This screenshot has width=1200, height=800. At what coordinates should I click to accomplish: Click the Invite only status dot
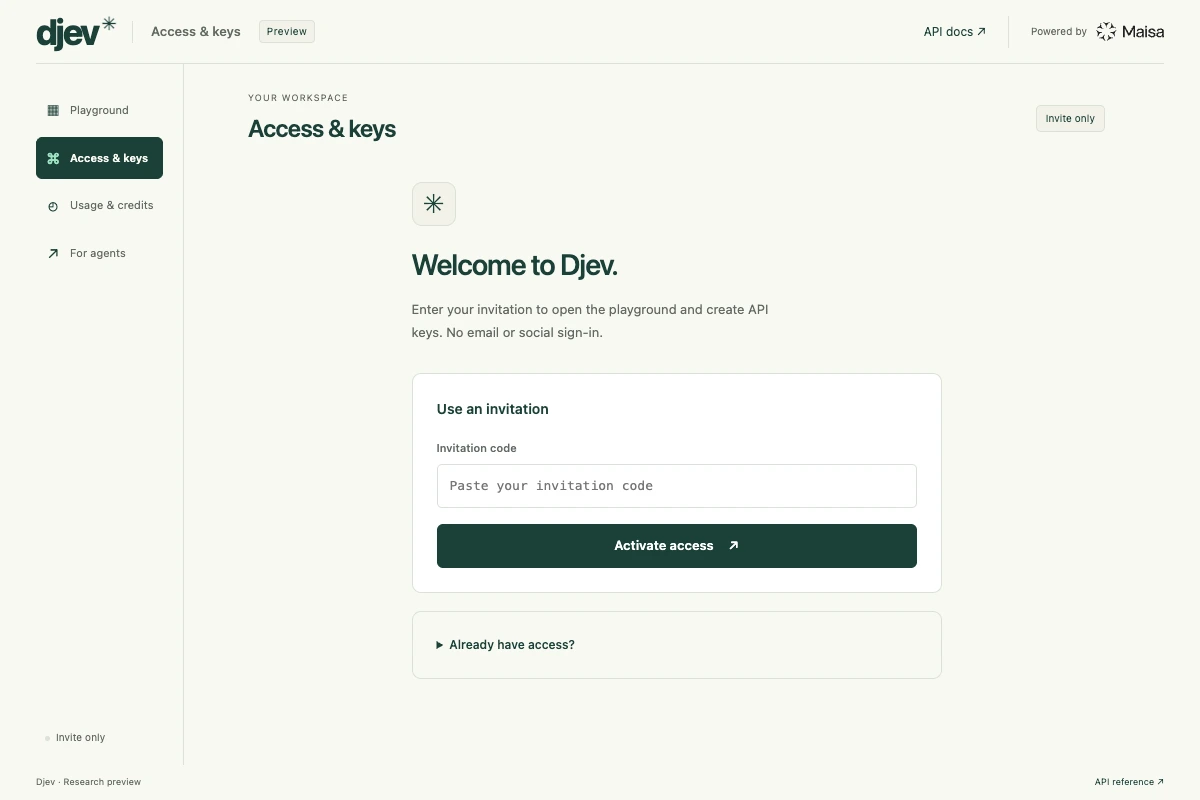pyautogui.click(x=47, y=738)
